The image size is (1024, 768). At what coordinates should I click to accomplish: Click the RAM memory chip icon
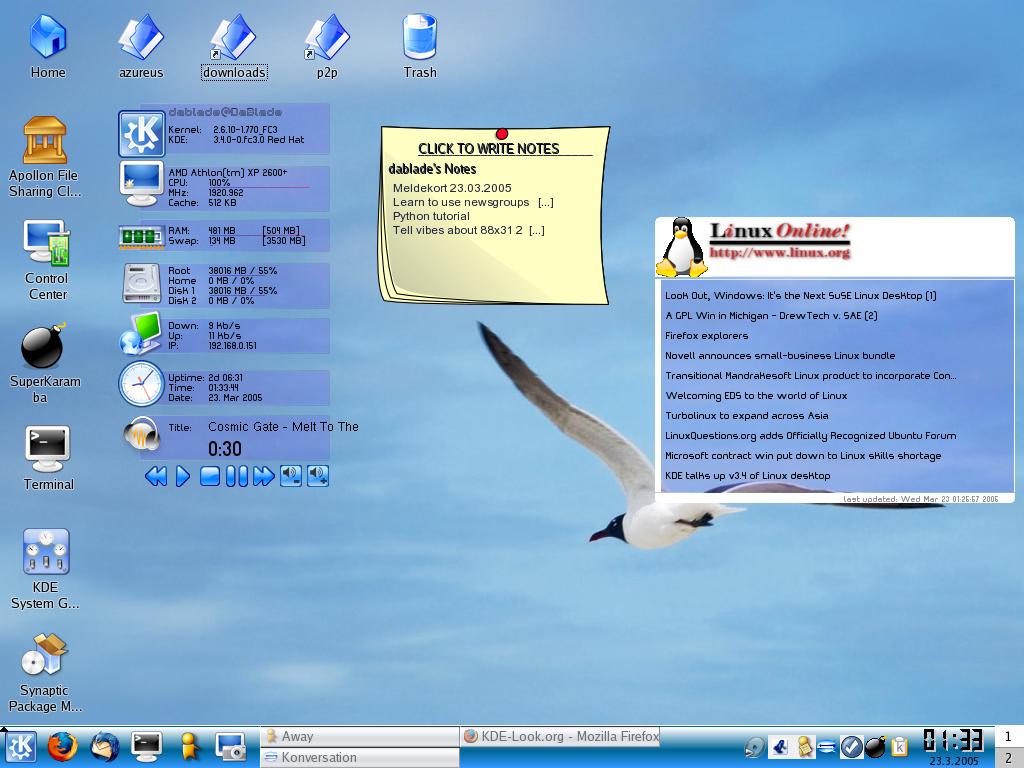click(141, 236)
